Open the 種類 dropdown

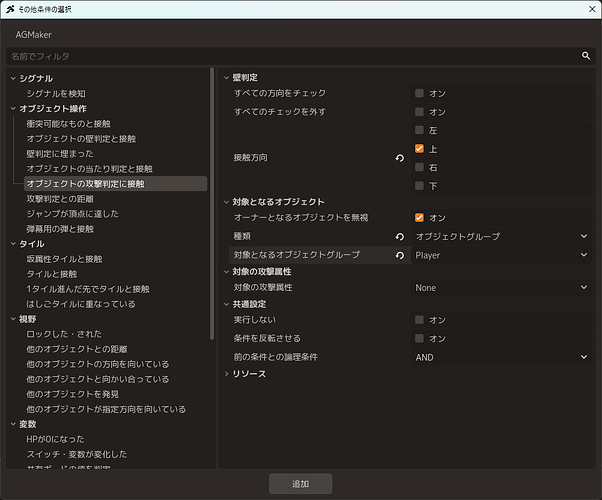tap(501, 237)
